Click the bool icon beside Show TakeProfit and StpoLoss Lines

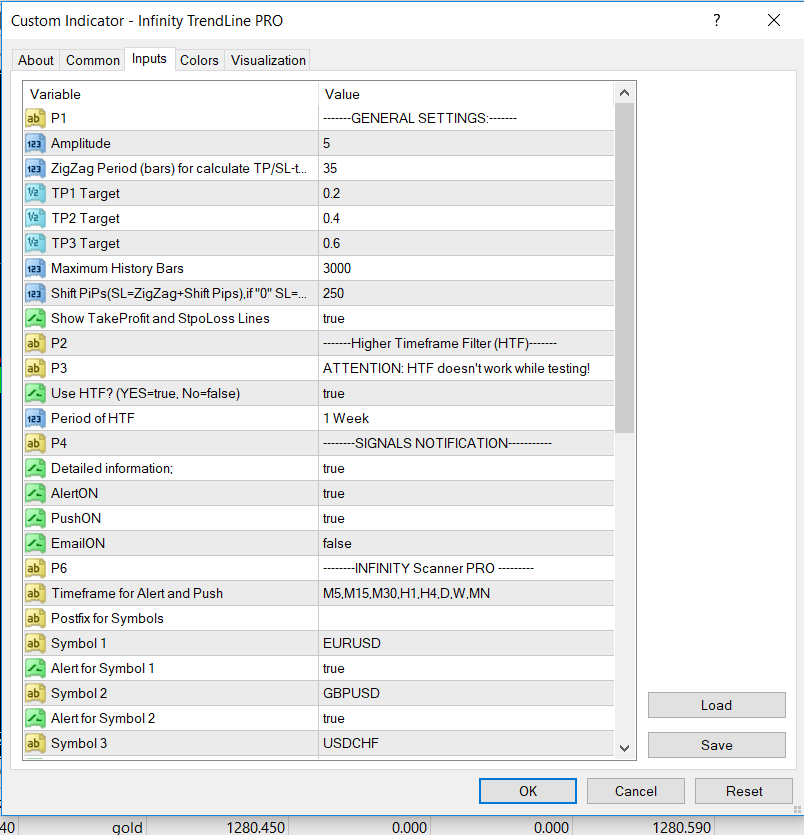[35, 318]
